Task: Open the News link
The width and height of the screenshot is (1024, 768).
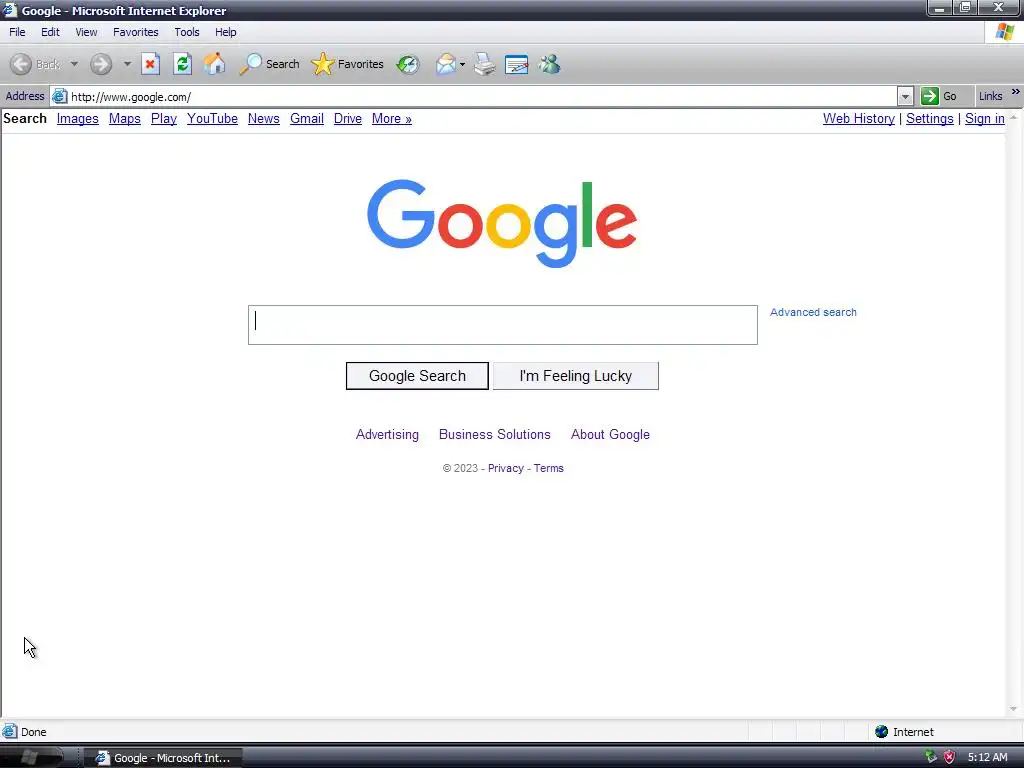Action: pyautogui.click(x=264, y=119)
